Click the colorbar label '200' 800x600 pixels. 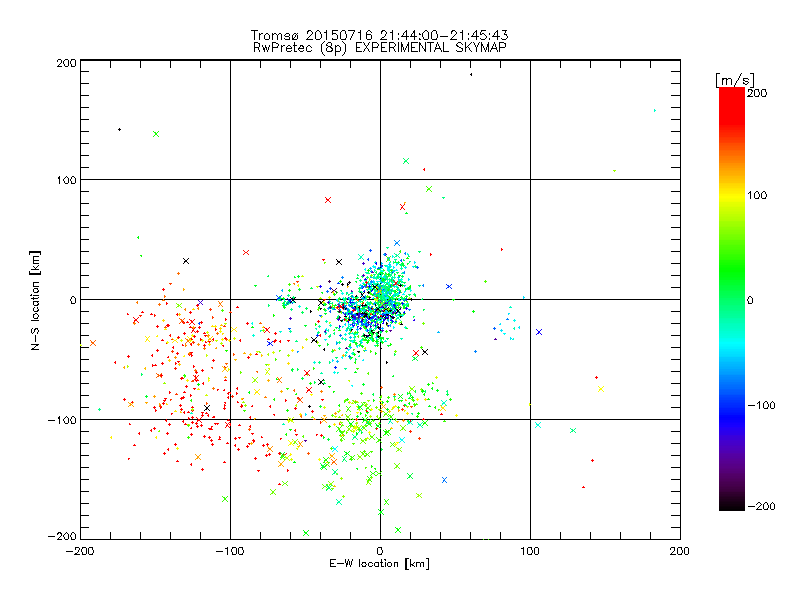(757, 93)
